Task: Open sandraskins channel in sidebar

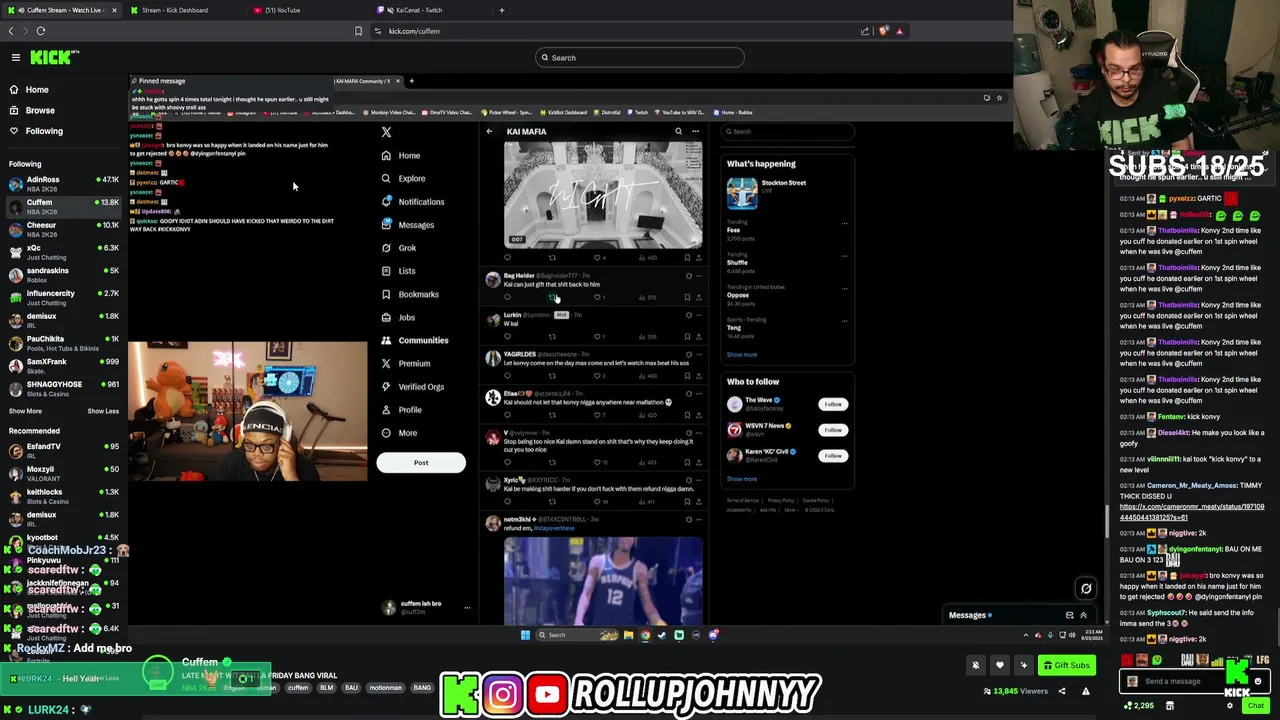Action: pos(64,275)
